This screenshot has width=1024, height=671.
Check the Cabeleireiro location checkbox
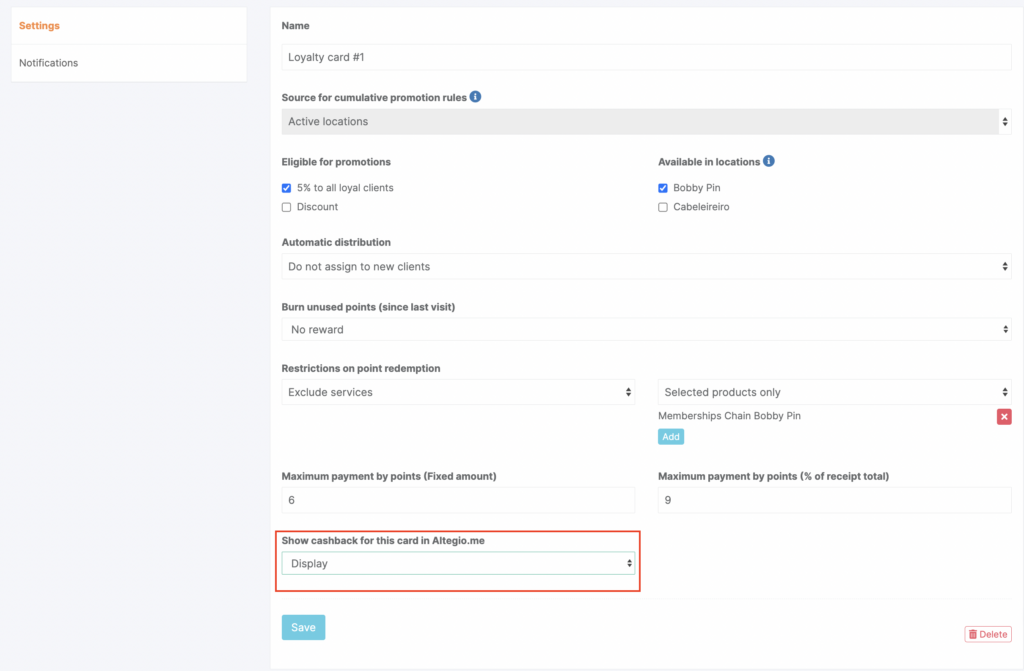(x=663, y=207)
